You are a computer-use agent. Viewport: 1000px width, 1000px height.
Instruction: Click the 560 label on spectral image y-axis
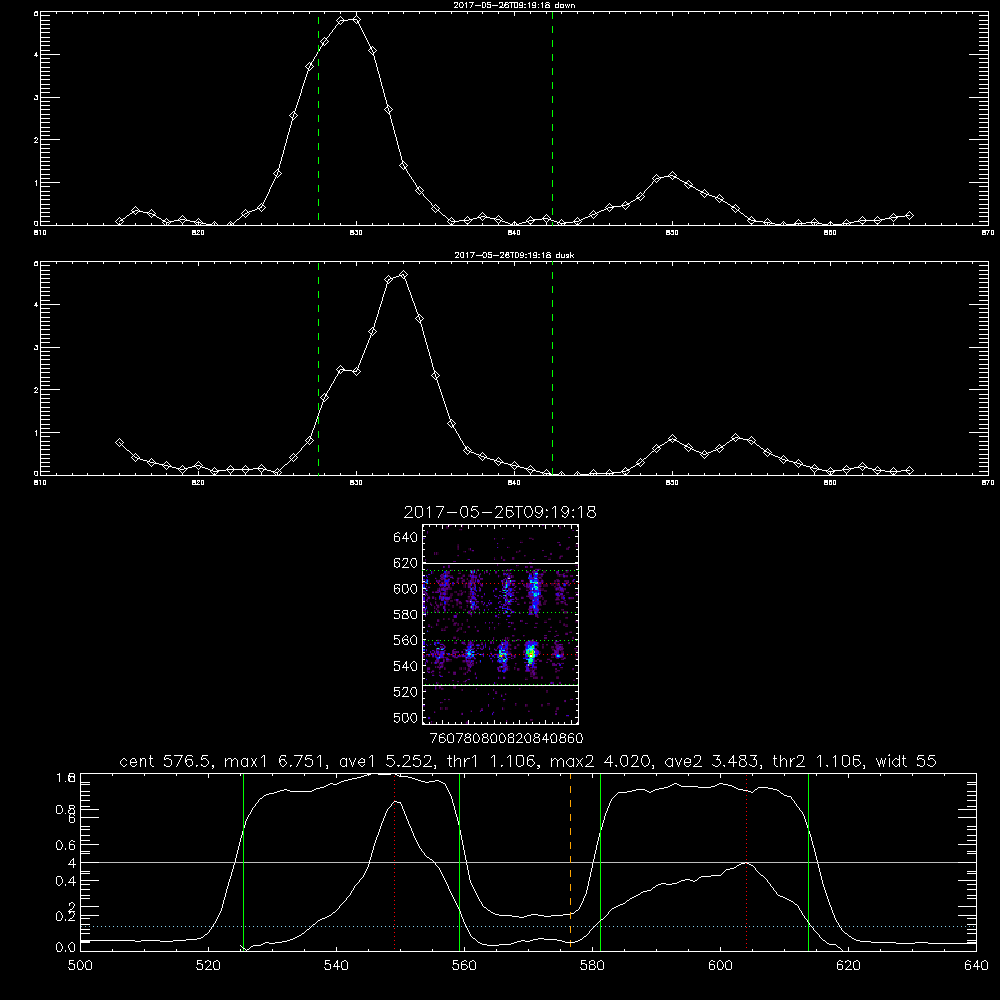tap(405, 640)
